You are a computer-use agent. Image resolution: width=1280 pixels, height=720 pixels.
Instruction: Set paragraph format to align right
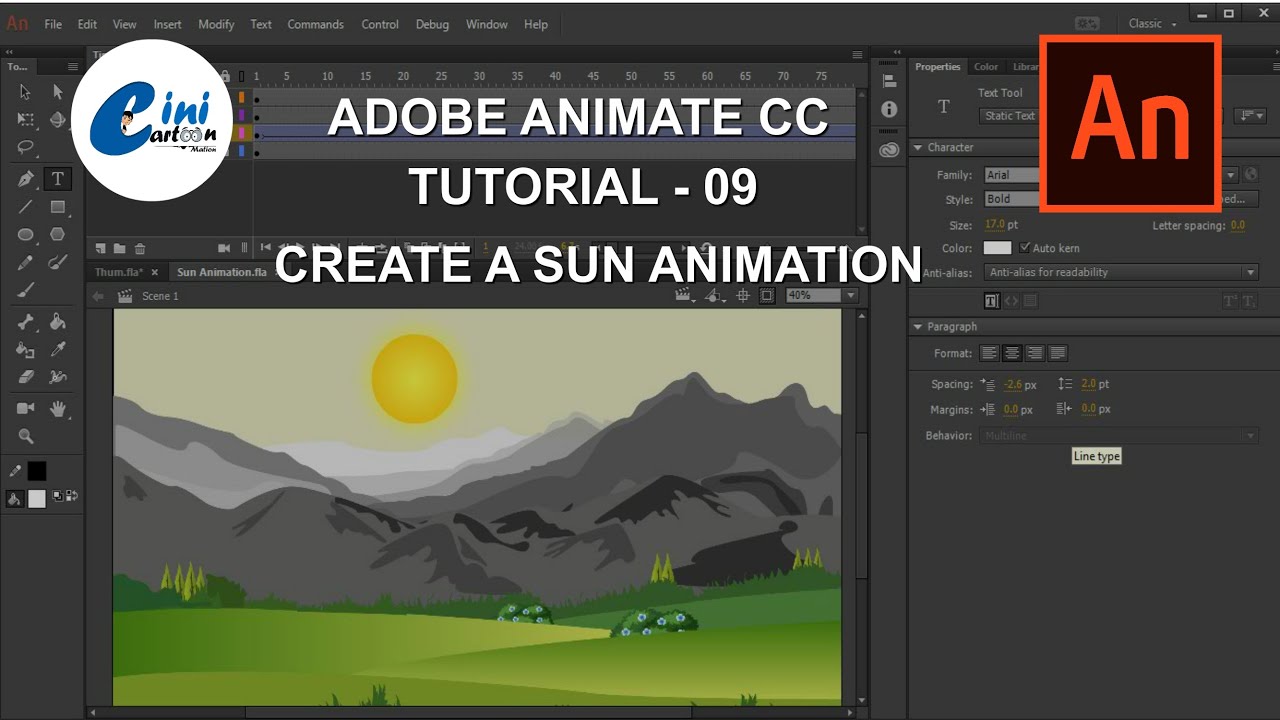click(1035, 353)
